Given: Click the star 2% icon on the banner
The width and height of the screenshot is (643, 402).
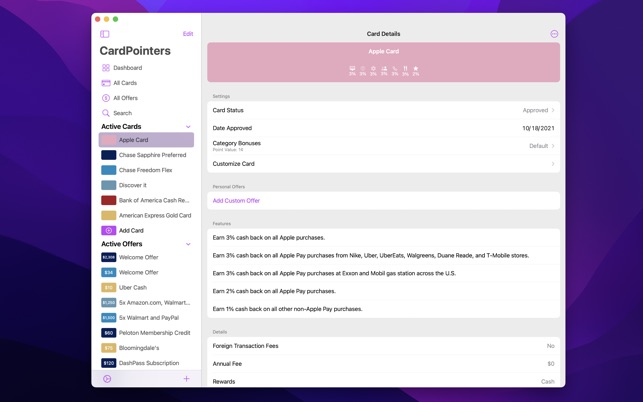Looking at the screenshot, I should click(416, 69).
